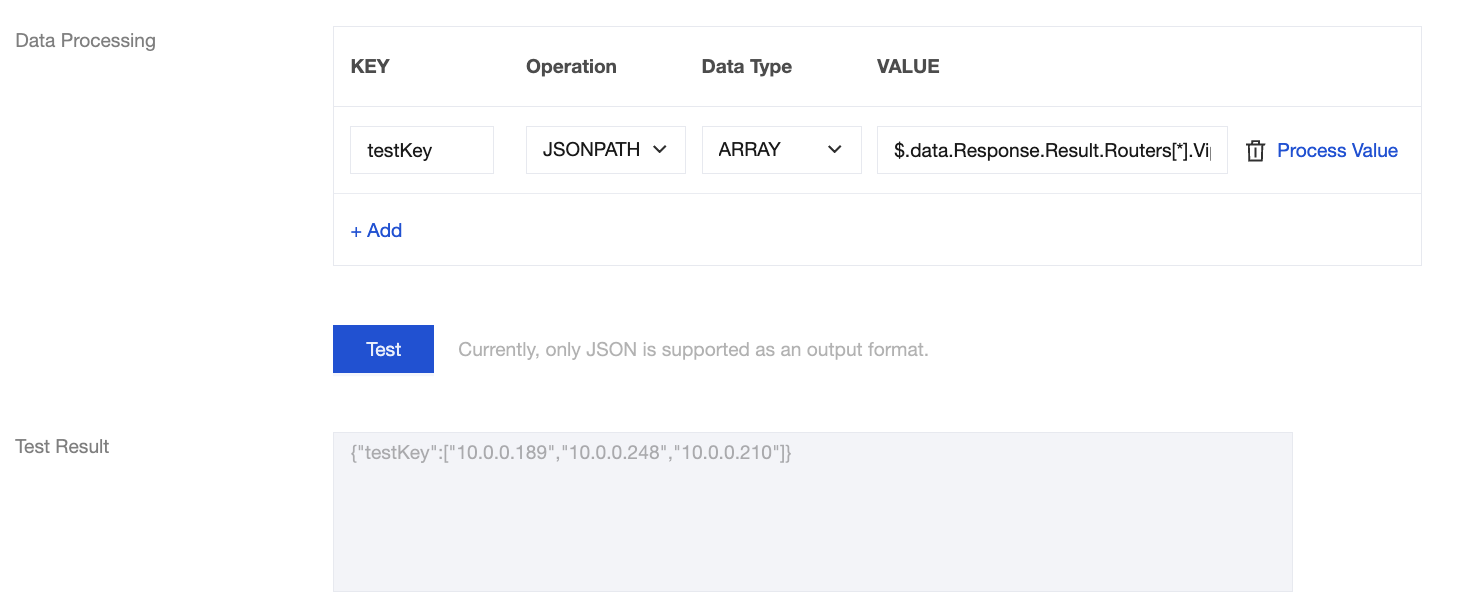Focus the testKey KEY input field
Screen dimensions: 1472x614
421,150
